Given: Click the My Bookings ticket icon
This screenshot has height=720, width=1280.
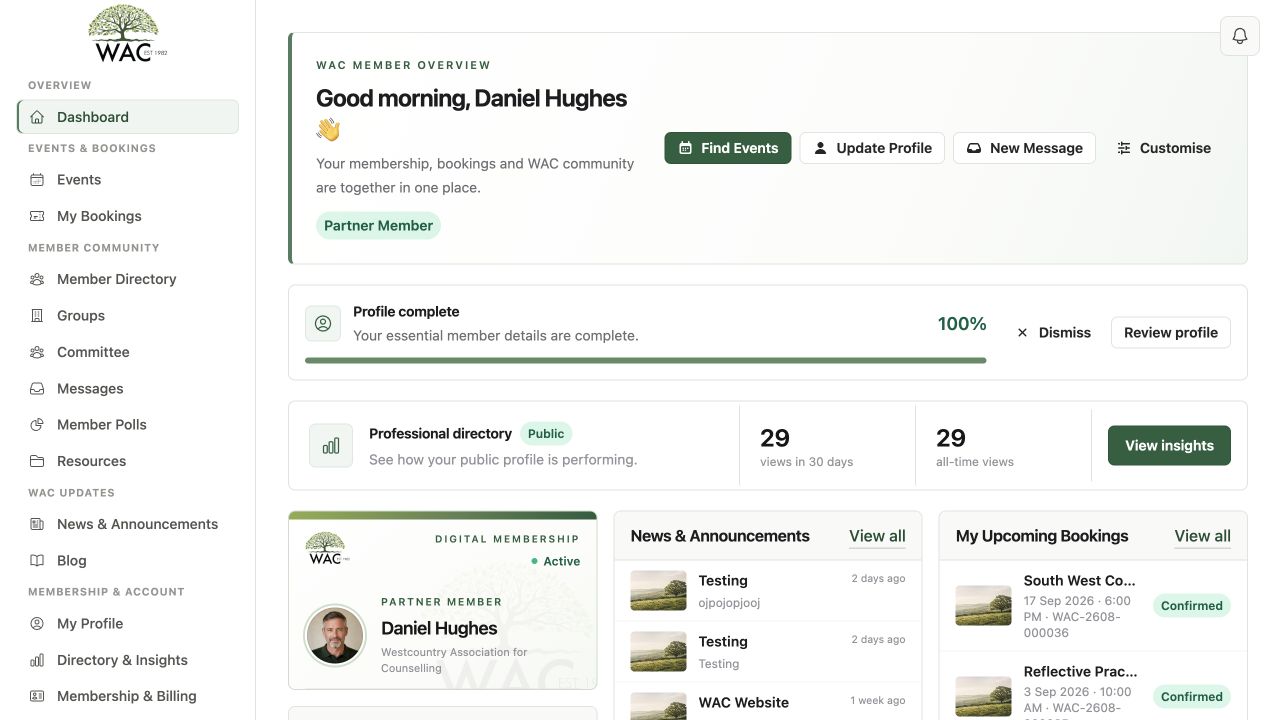Looking at the screenshot, I should click(x=37, y=216).
